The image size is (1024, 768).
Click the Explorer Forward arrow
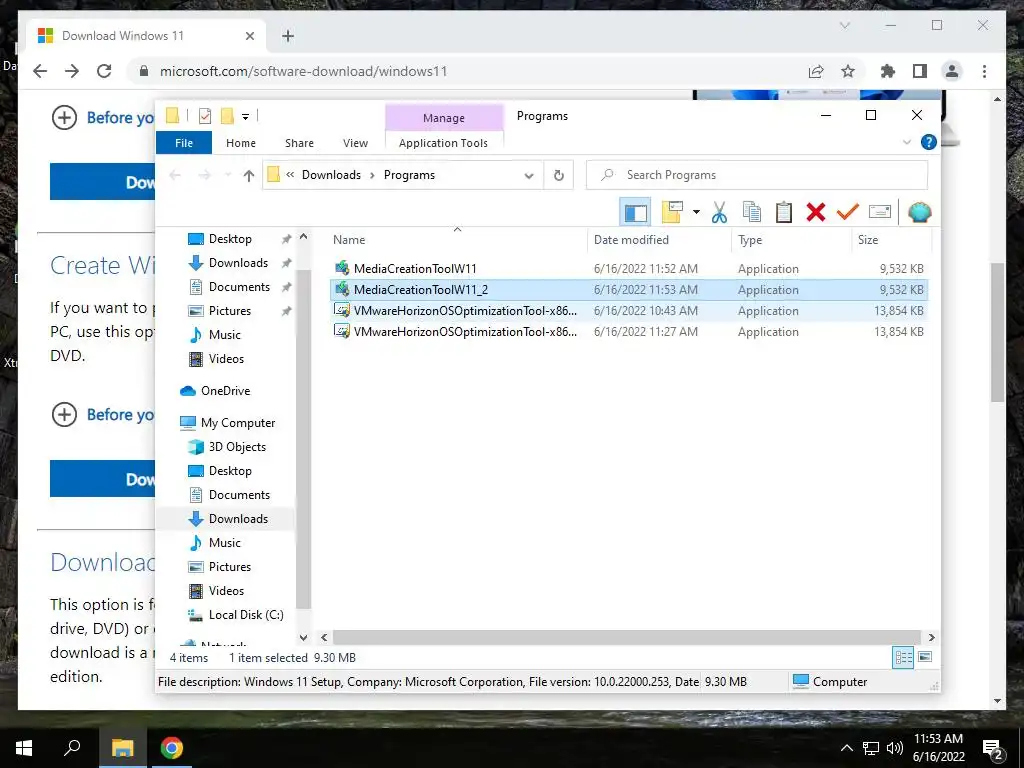click(204, 175)
